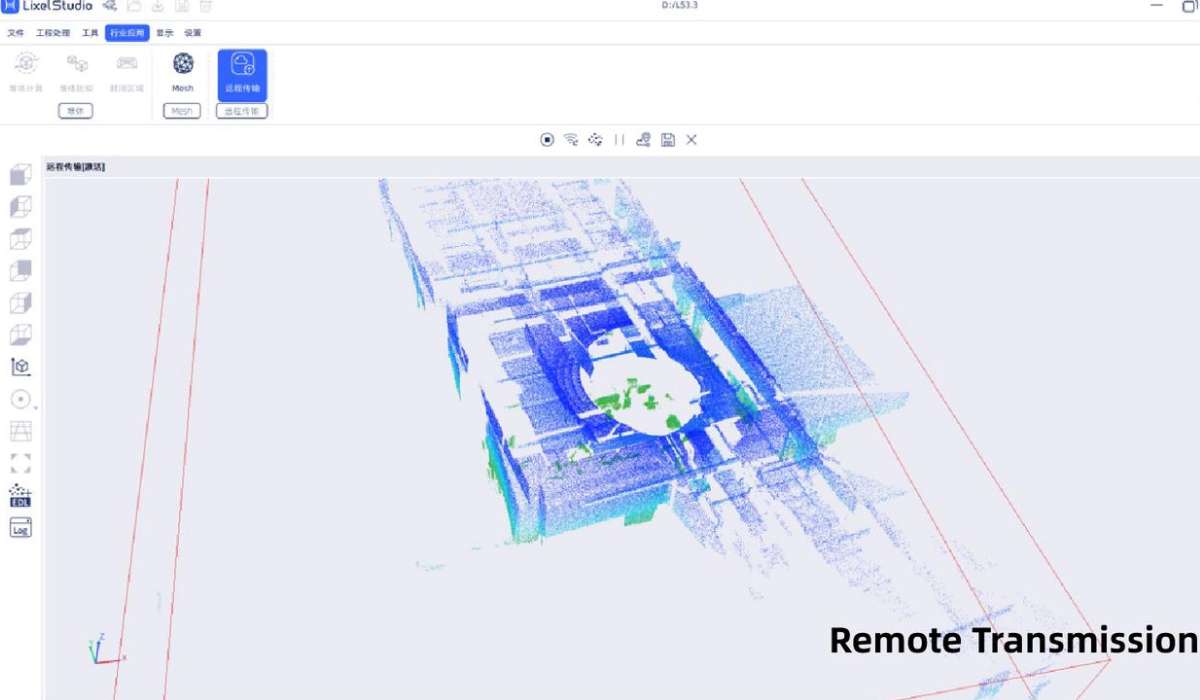
Task: Click the Wi-Fi signal icon in floating toolbar
Action: tap(572, 140)
